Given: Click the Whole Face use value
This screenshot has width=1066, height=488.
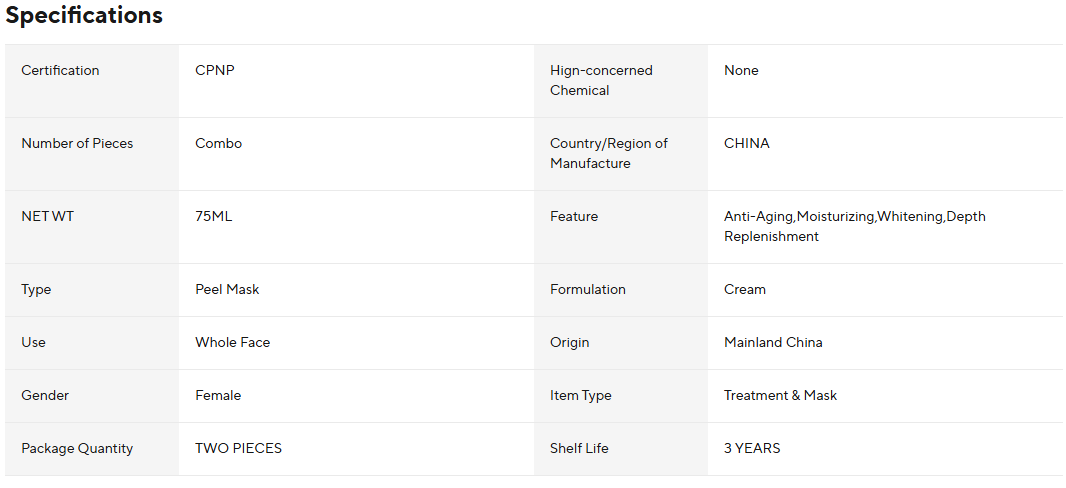Looking at the screenshot, I should (232, 343).
